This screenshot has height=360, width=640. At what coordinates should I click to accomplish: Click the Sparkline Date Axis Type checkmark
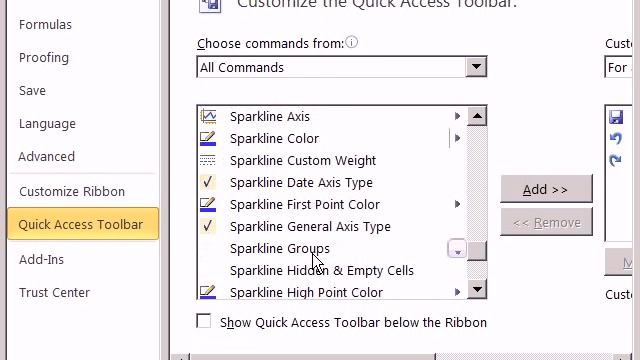208,182
